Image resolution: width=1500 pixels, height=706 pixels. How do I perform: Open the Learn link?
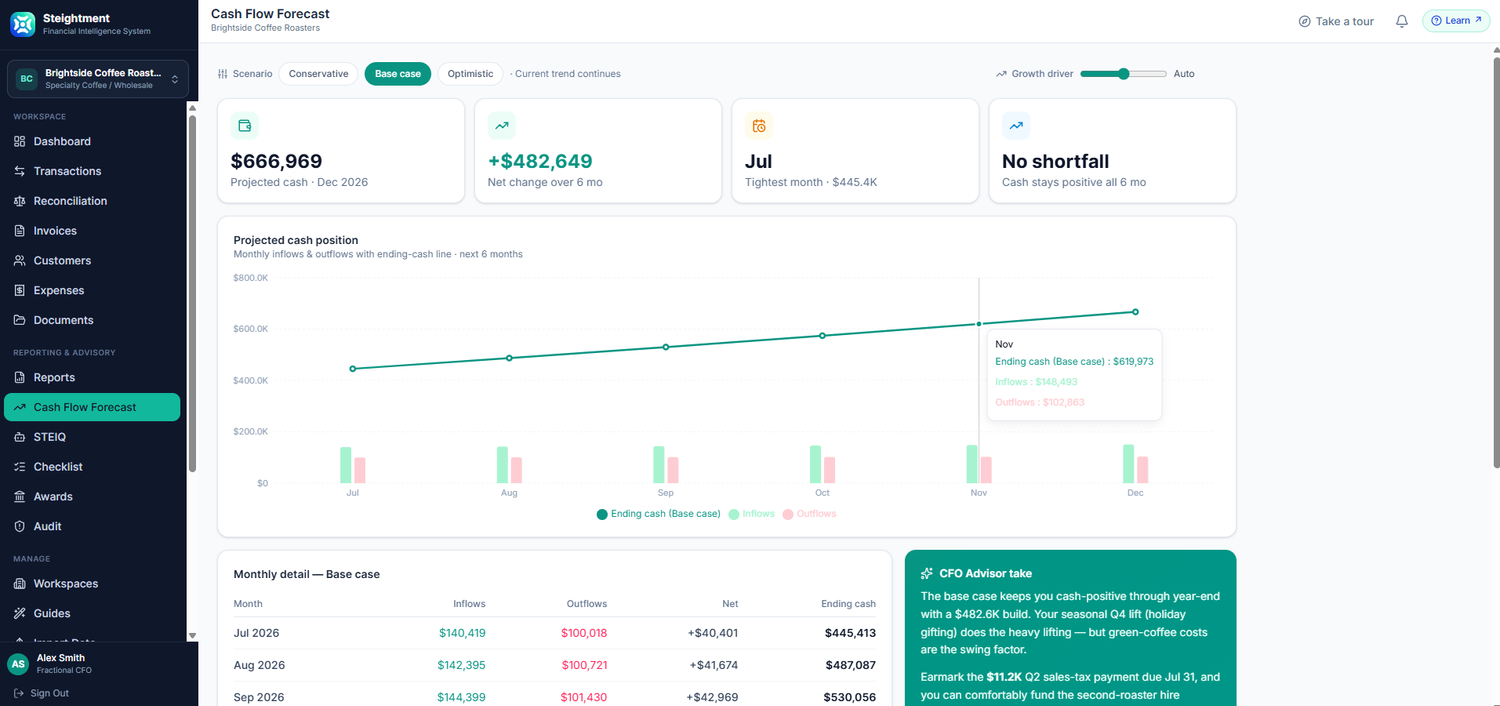[x=1456, y=21]
